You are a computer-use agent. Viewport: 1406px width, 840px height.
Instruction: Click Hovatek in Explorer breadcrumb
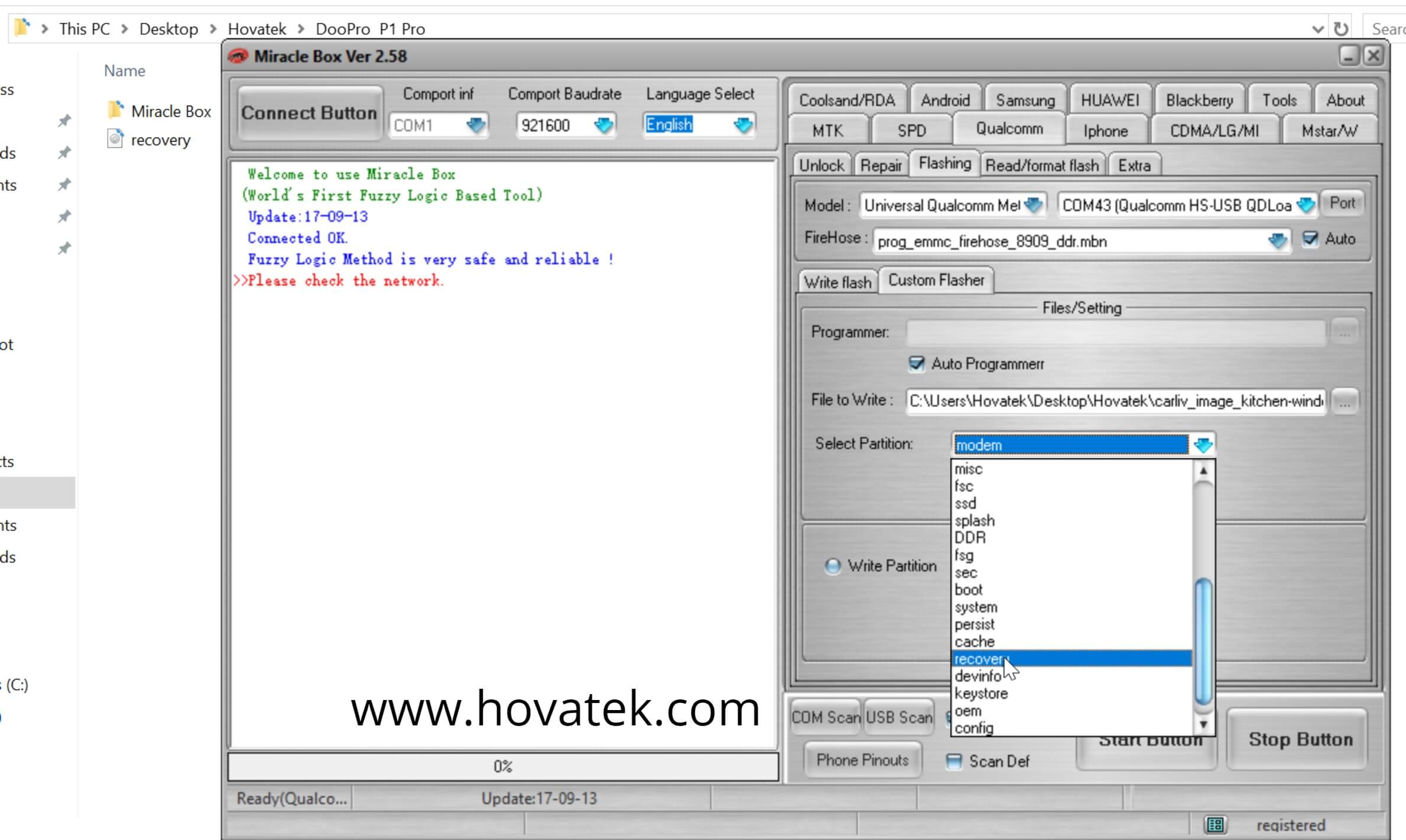pos(256,29)
